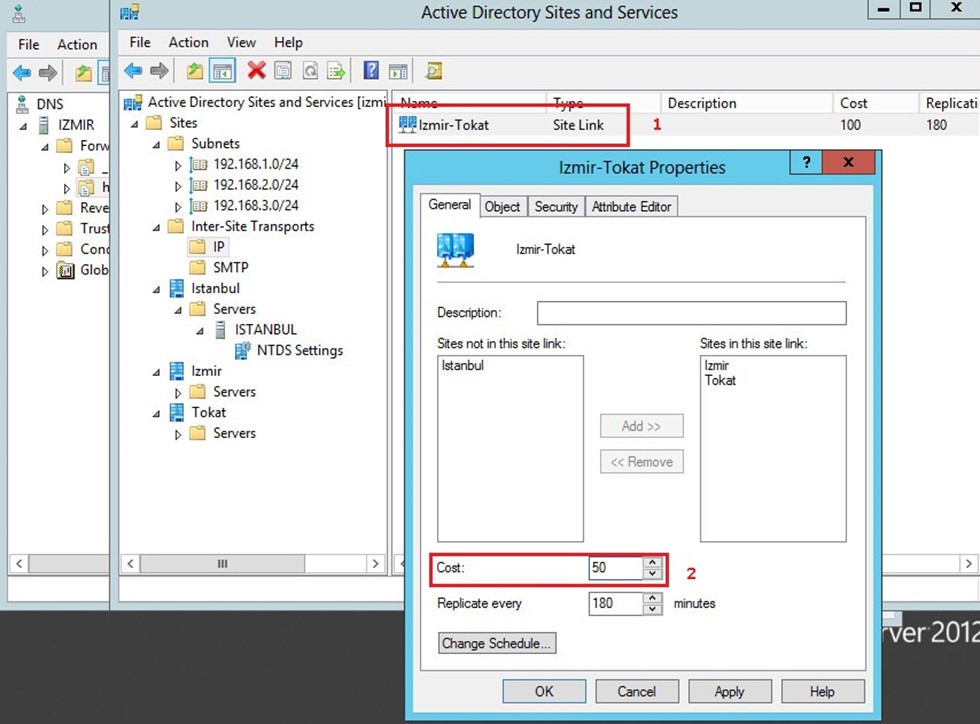Click the Forward arrow in DNS window toolbar
This screenshot has height=724, width=980.
coord(48,73)
